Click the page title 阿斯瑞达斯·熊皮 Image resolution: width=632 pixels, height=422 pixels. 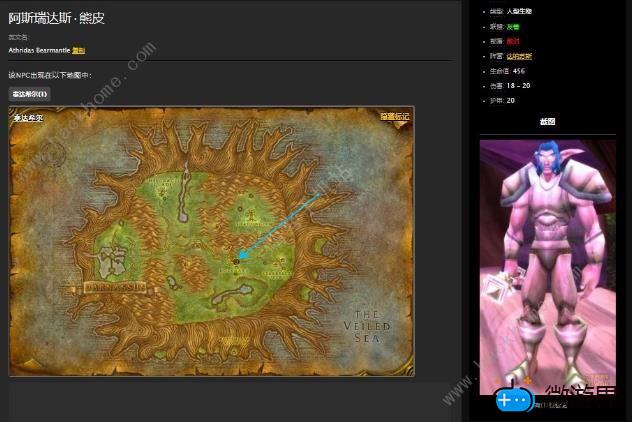coord(56,18)
